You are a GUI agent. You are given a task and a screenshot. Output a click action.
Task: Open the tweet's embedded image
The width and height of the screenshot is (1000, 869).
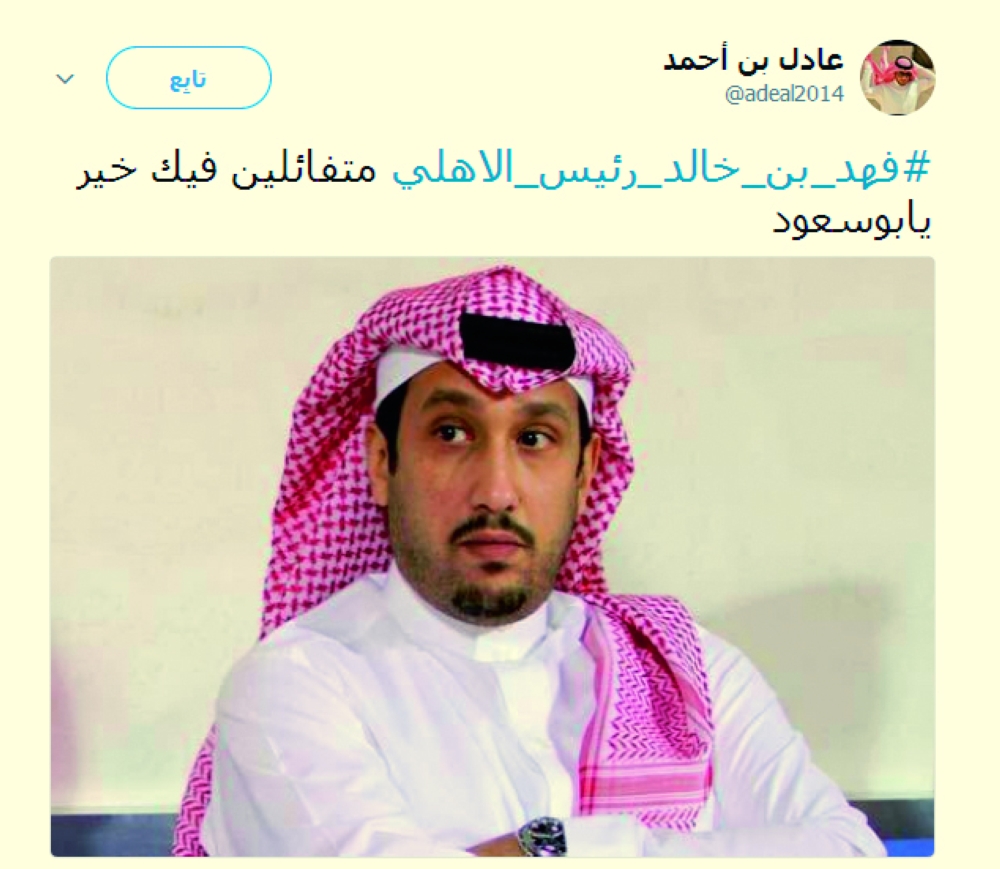pyautogui.click(x=492, y=556)
